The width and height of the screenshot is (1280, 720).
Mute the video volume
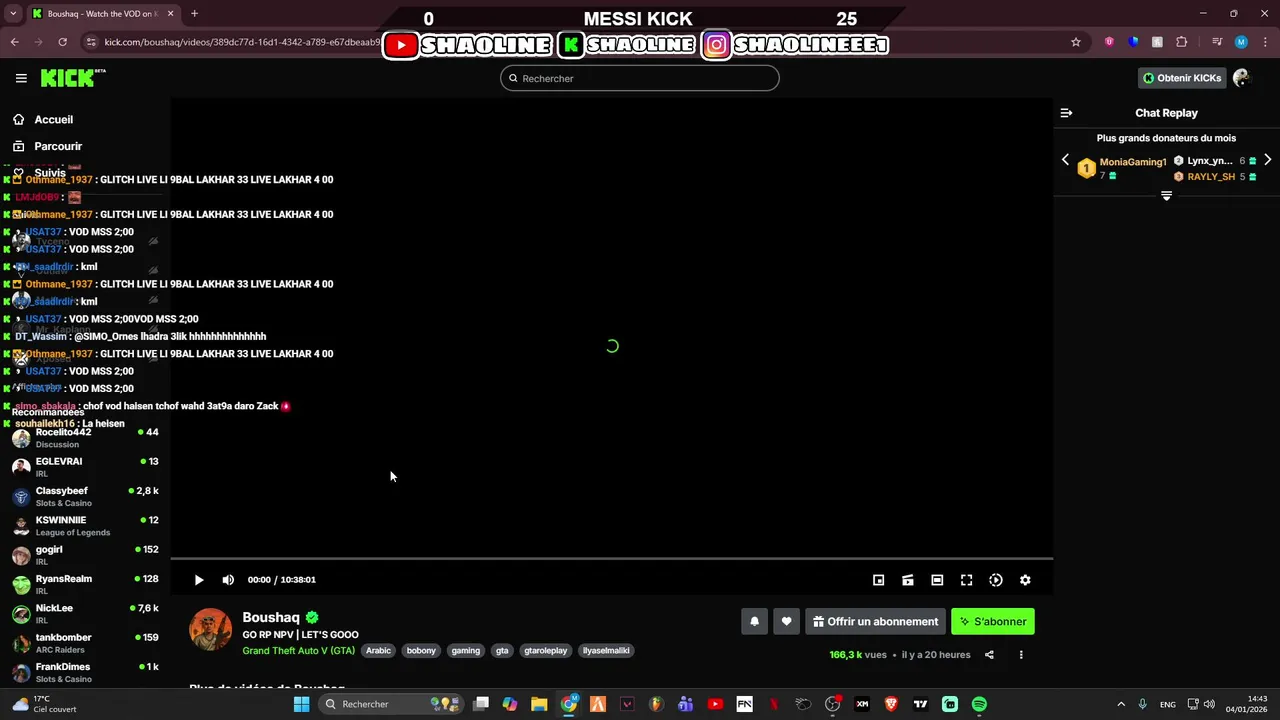(x=228, y=580)
